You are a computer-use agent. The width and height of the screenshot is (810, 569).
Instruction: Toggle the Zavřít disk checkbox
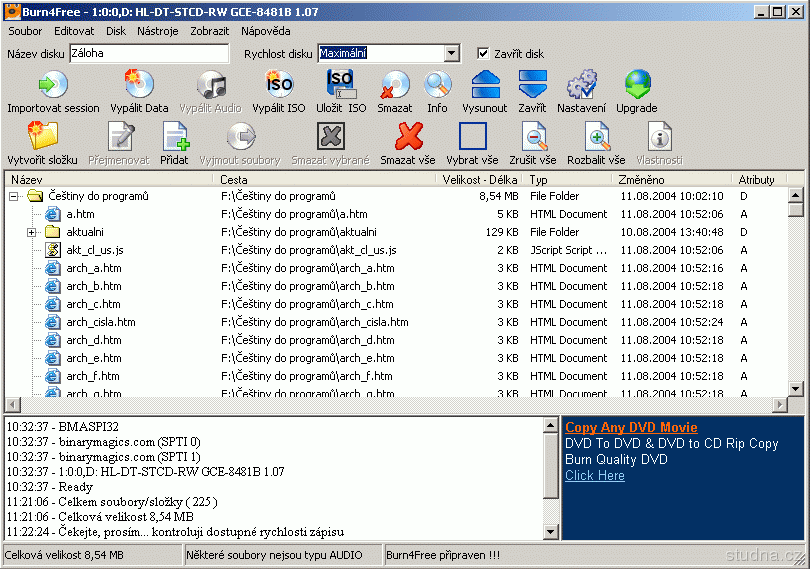click(x=483, y=54)
